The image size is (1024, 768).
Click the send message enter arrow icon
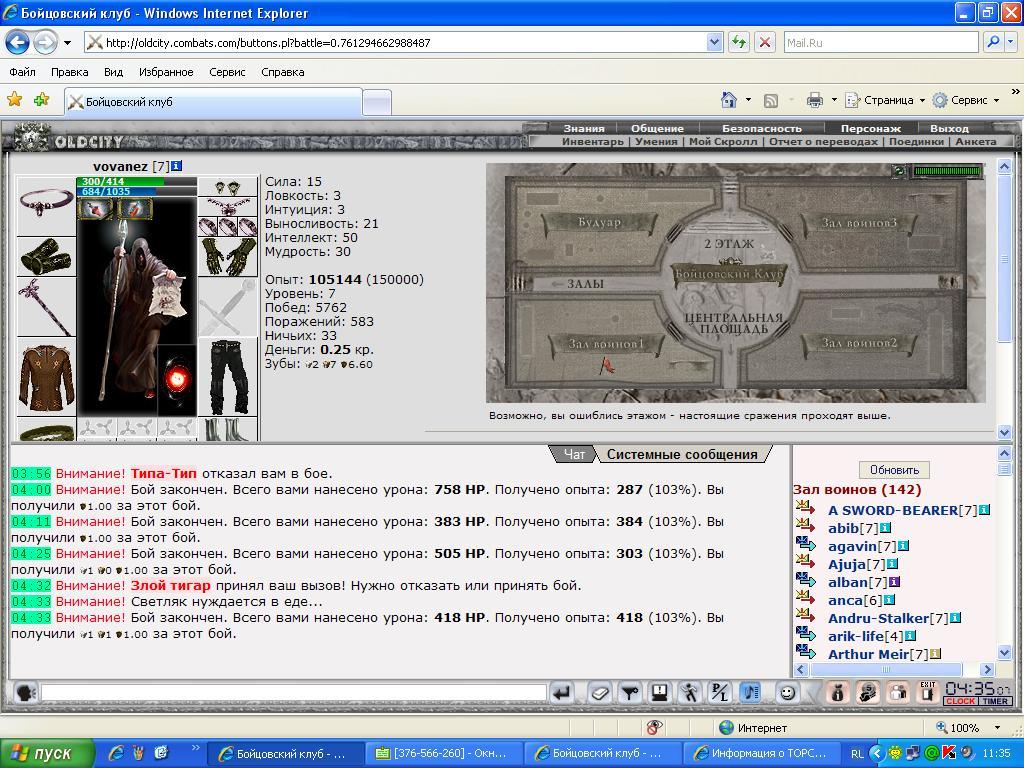tap(562, 693)
